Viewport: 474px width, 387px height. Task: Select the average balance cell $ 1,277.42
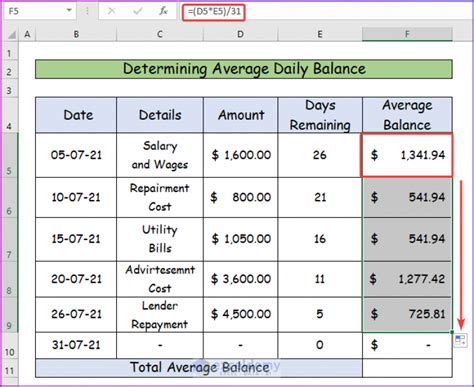coord(407,279)
